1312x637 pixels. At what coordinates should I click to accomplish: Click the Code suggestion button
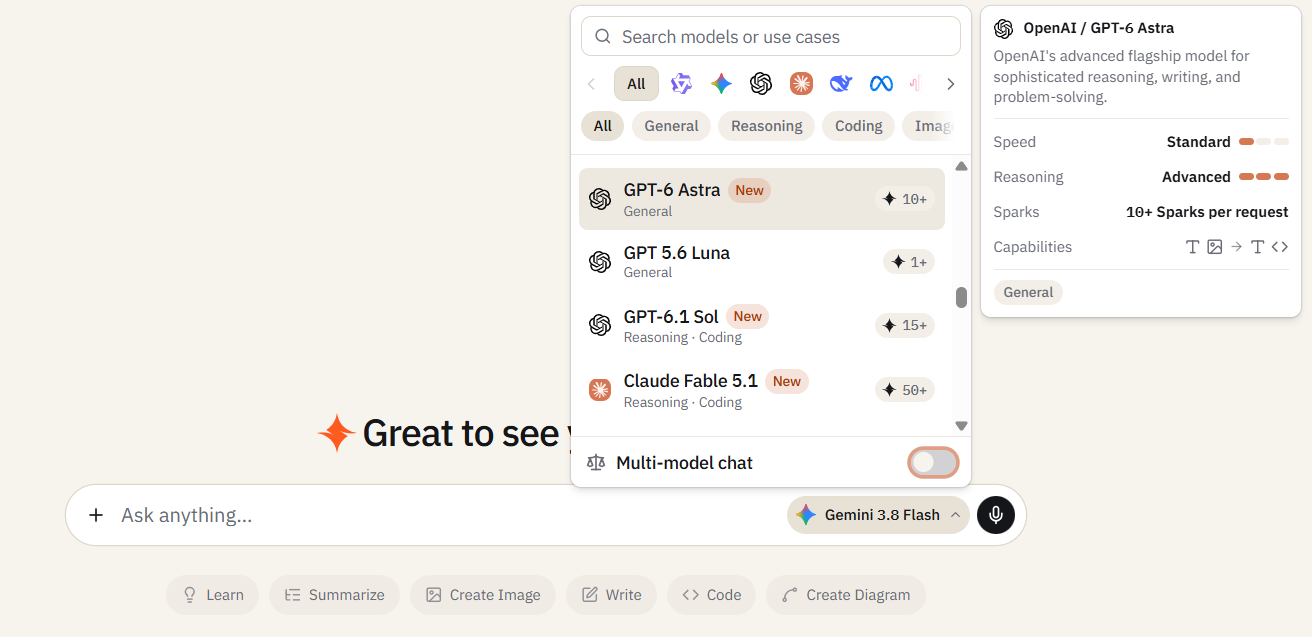point(711,595)
